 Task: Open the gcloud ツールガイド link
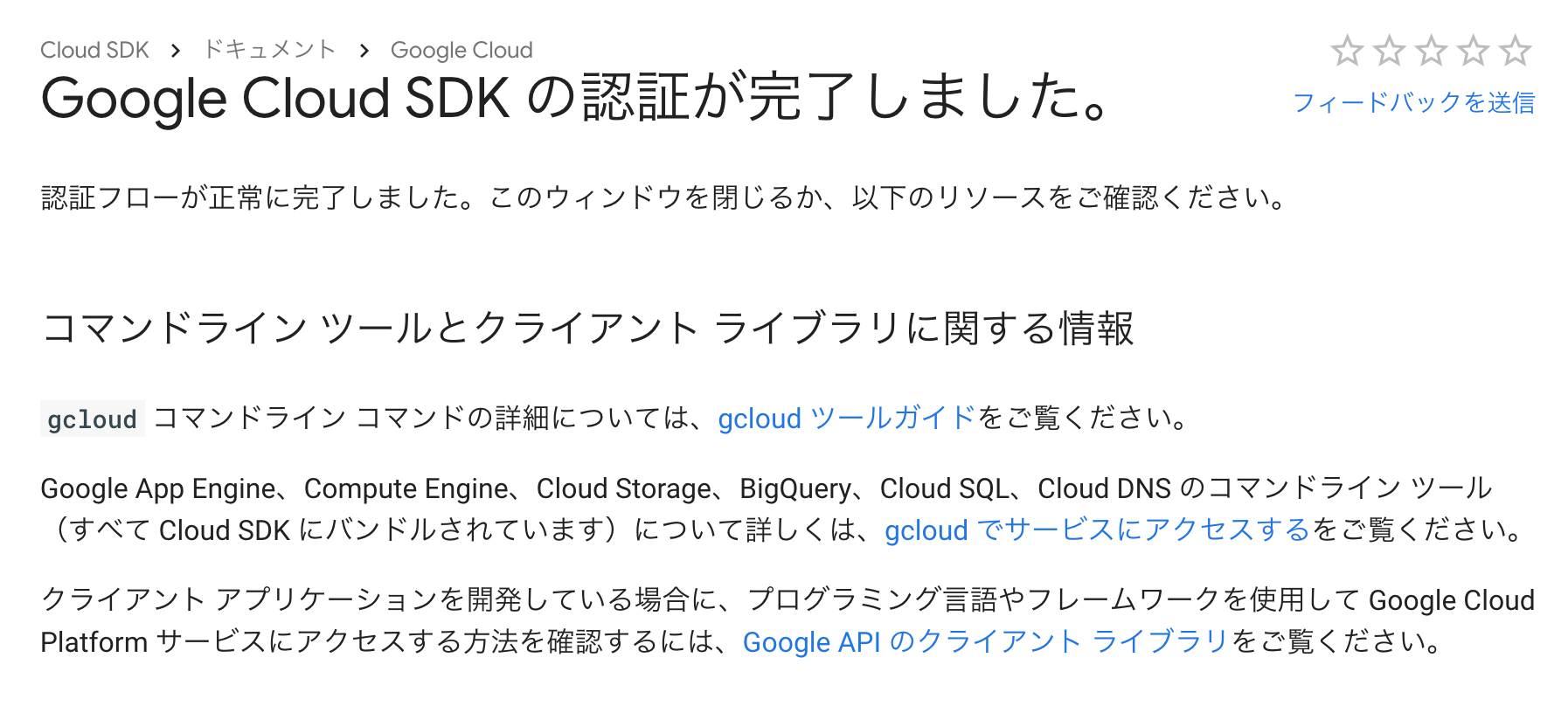tap(846, 419)
